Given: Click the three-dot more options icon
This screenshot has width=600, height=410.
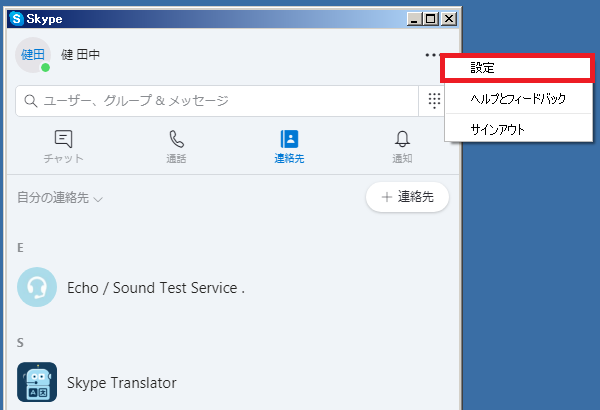Looking at the screenshot, I should (x=431, y=55).
